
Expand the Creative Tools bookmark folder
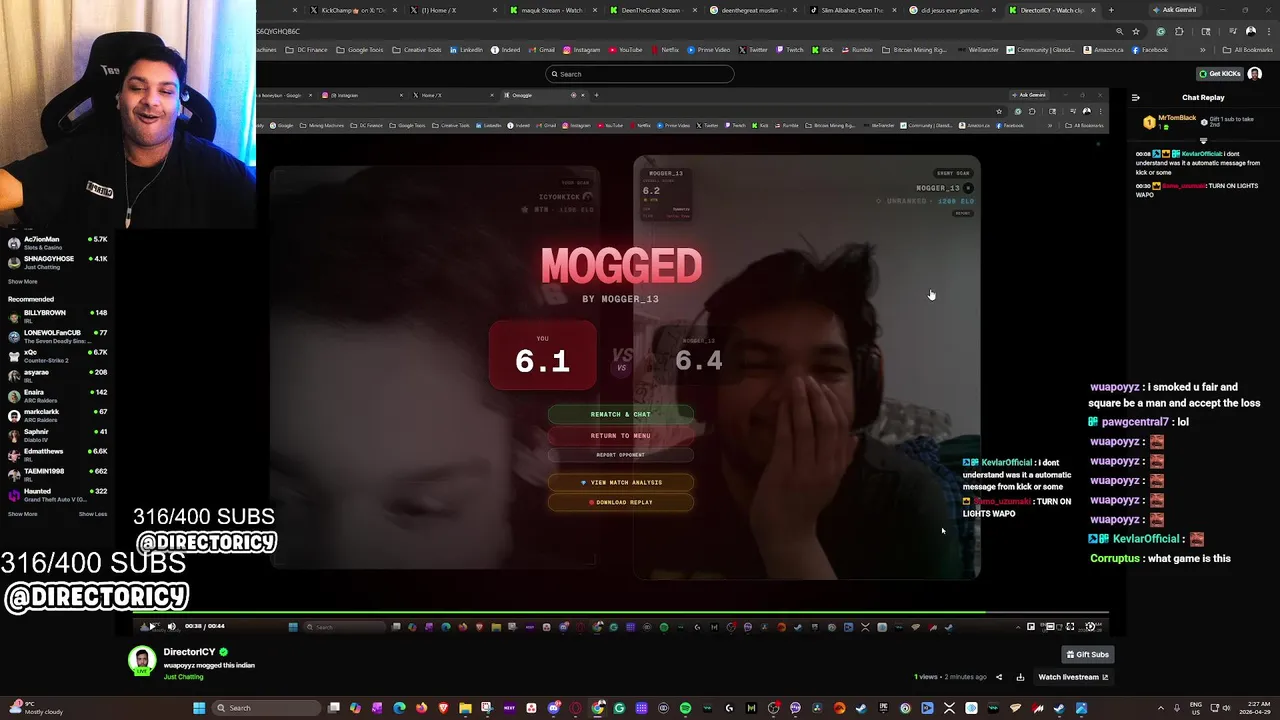(418, 50)
